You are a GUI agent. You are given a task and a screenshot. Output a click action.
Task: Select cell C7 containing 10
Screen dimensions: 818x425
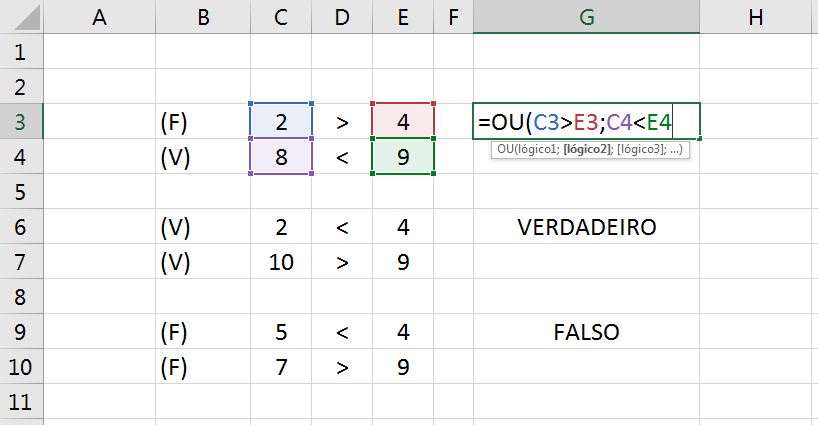click(x=281, y=262)
